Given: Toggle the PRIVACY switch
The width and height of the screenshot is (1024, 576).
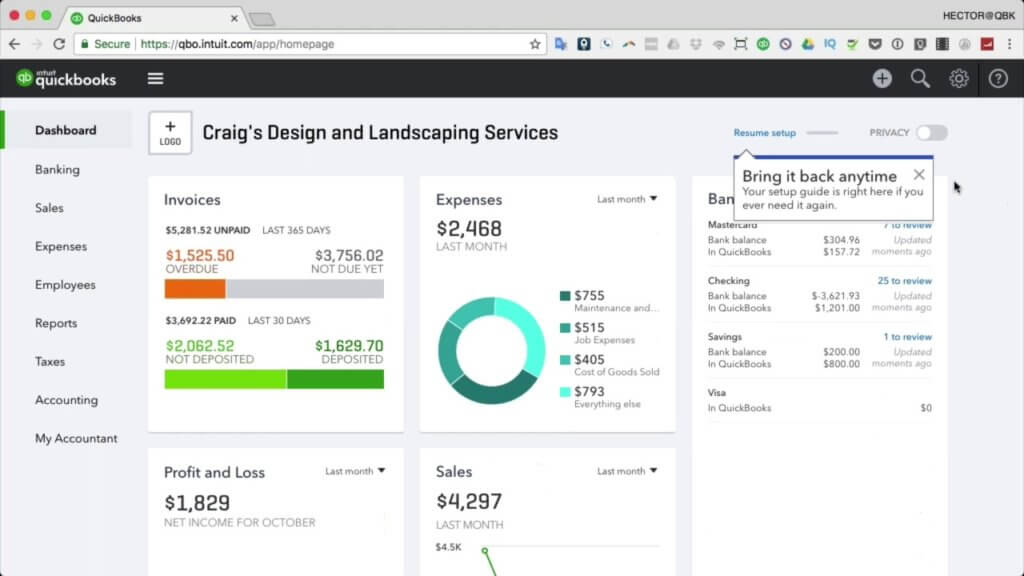Looking at the screenshot, I should click(x=931, y=133).
